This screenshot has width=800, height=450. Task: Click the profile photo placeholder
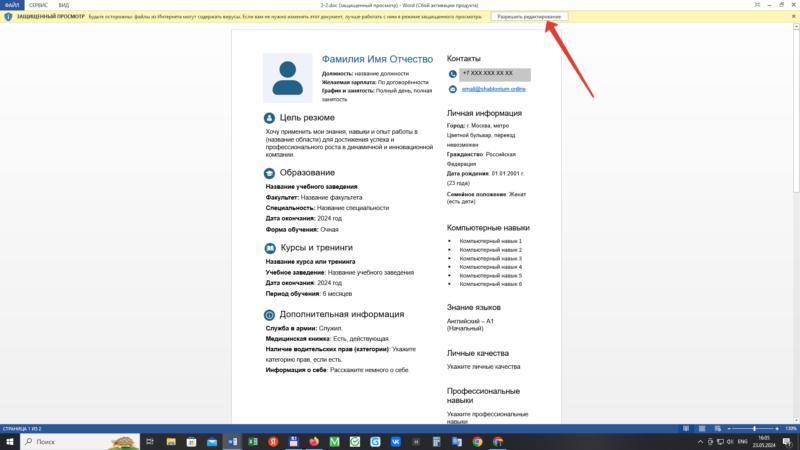coord(288,78)
